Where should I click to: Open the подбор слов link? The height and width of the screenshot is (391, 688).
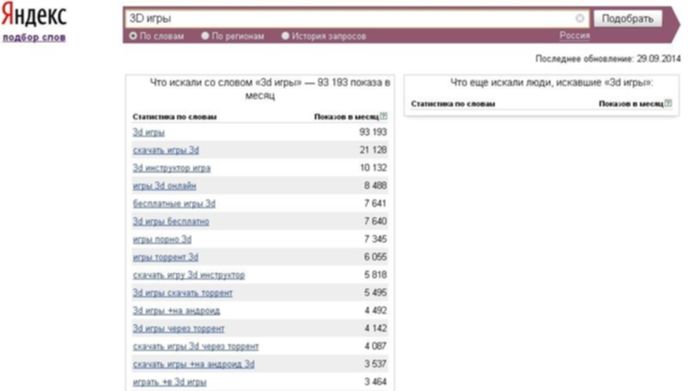coord(34,37)
